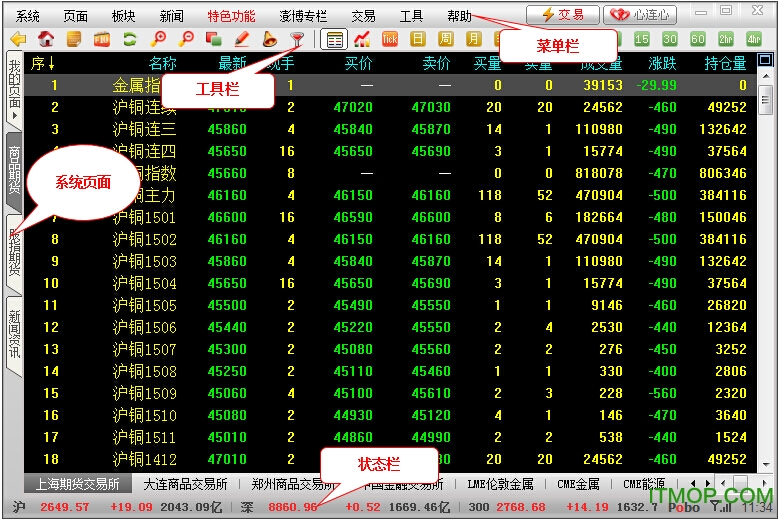Sort by the 序 column header

[43, 63]
